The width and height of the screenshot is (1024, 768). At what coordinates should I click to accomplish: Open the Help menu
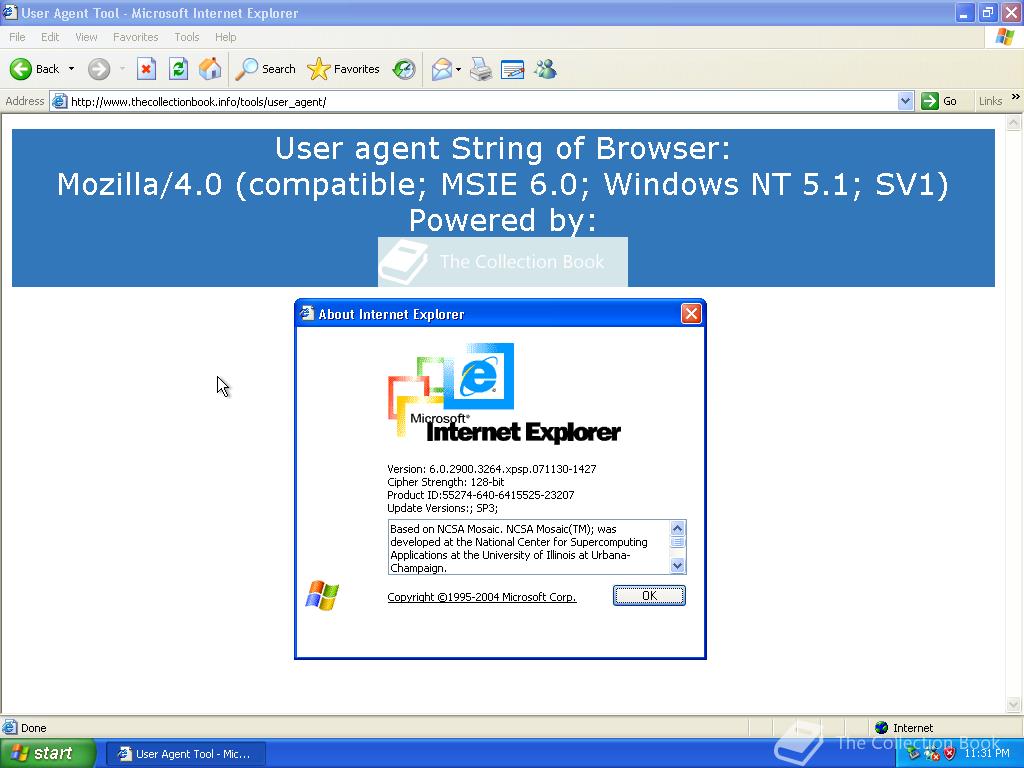tap(225, 37)
